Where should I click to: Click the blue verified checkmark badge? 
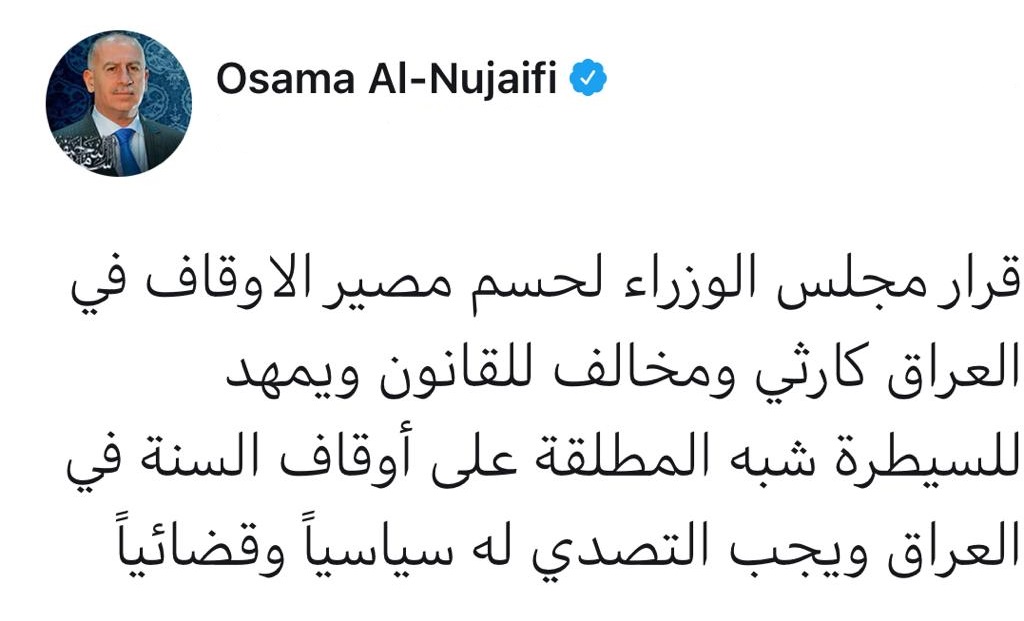[588, 78]
